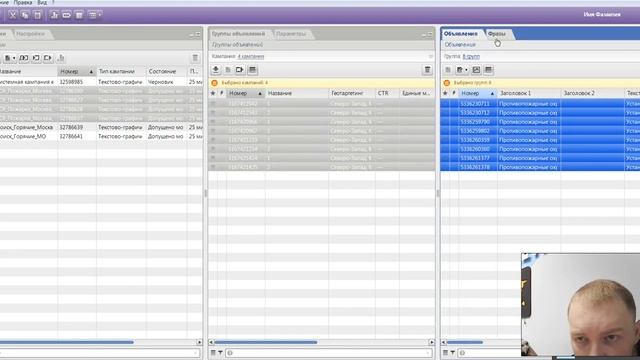This screenshot has width=640, height=360.
Task: Follow the '4 кампании' link
Action: pos(251,56)
